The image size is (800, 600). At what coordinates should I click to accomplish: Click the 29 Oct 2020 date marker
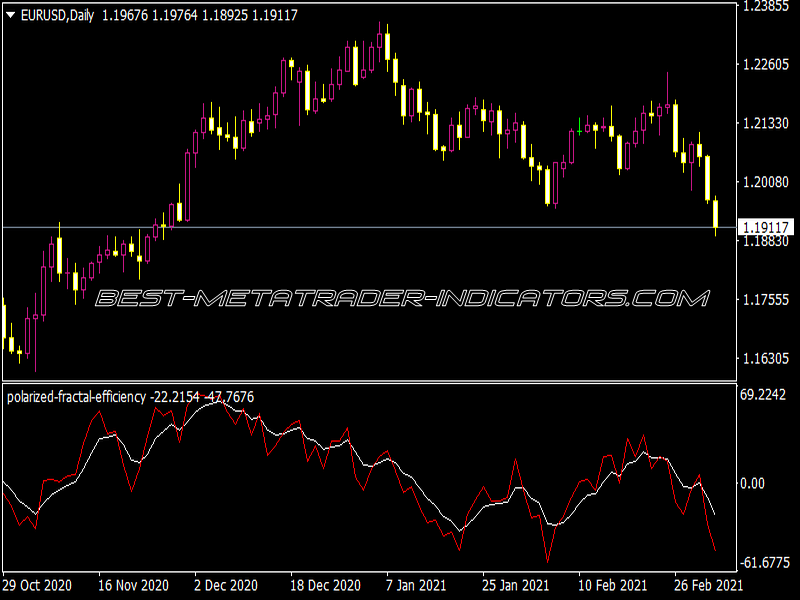(37, 585)
